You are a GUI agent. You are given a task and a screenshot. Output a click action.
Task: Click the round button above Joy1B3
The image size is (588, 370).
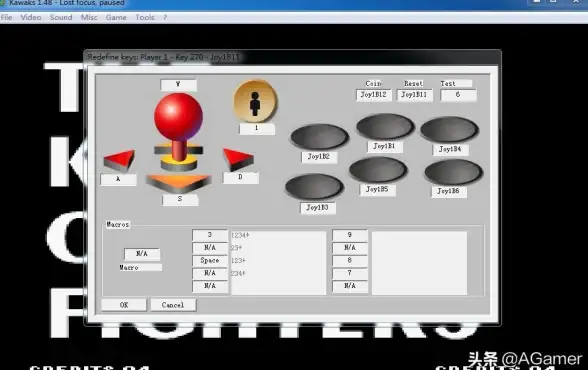point(314,187)
